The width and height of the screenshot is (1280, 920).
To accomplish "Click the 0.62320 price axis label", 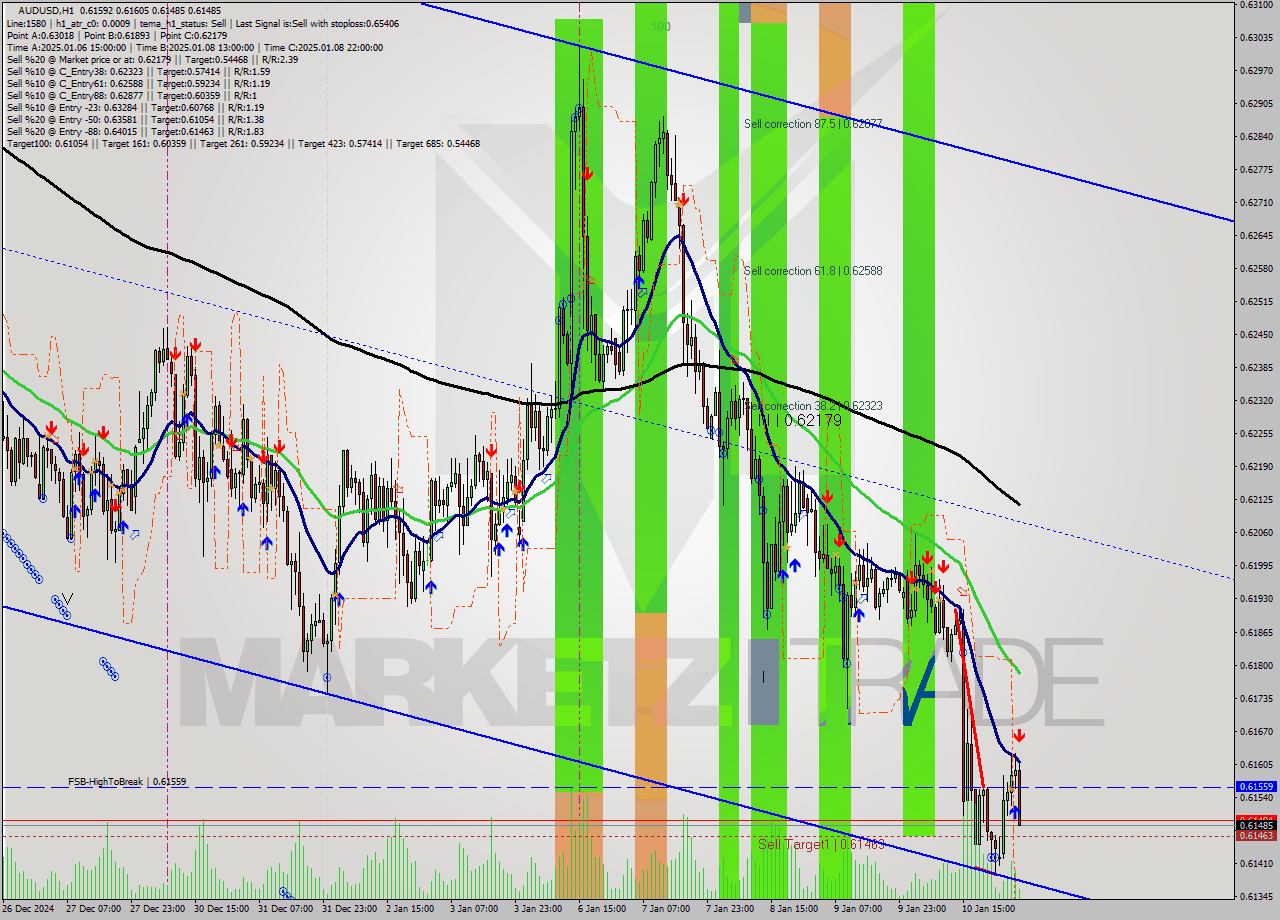I will [1255, 401].
